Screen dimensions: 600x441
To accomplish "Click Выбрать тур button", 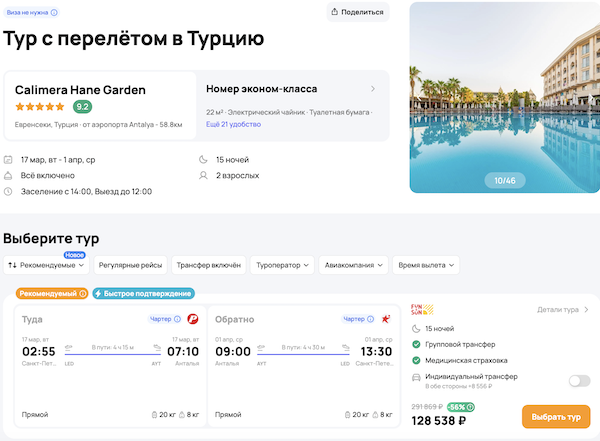I will [555, 416].
